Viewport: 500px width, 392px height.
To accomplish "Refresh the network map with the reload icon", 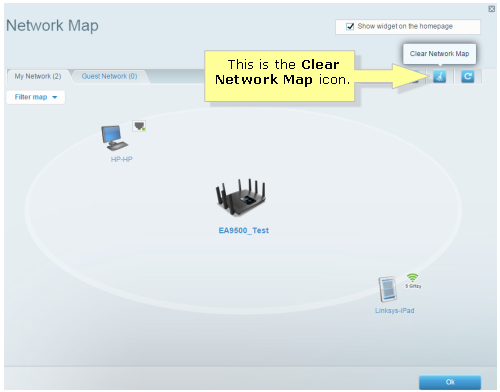I will [467, 77].
